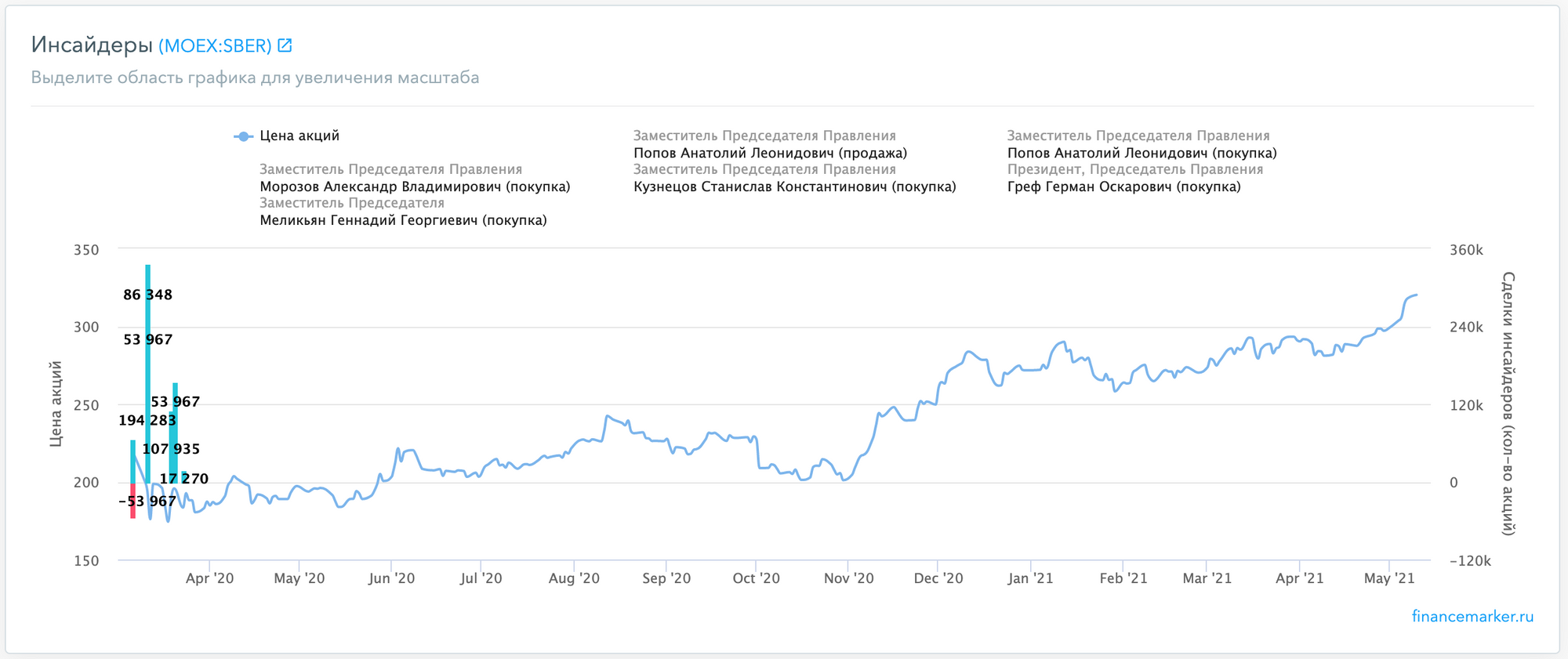Click the tallest cyan purchase bar
This screenshot has width=1568, height=659.
(147, 374)
